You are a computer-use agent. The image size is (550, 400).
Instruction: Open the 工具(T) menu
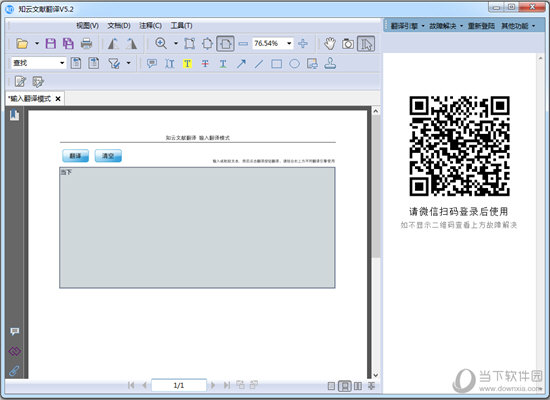click(181, 26)
